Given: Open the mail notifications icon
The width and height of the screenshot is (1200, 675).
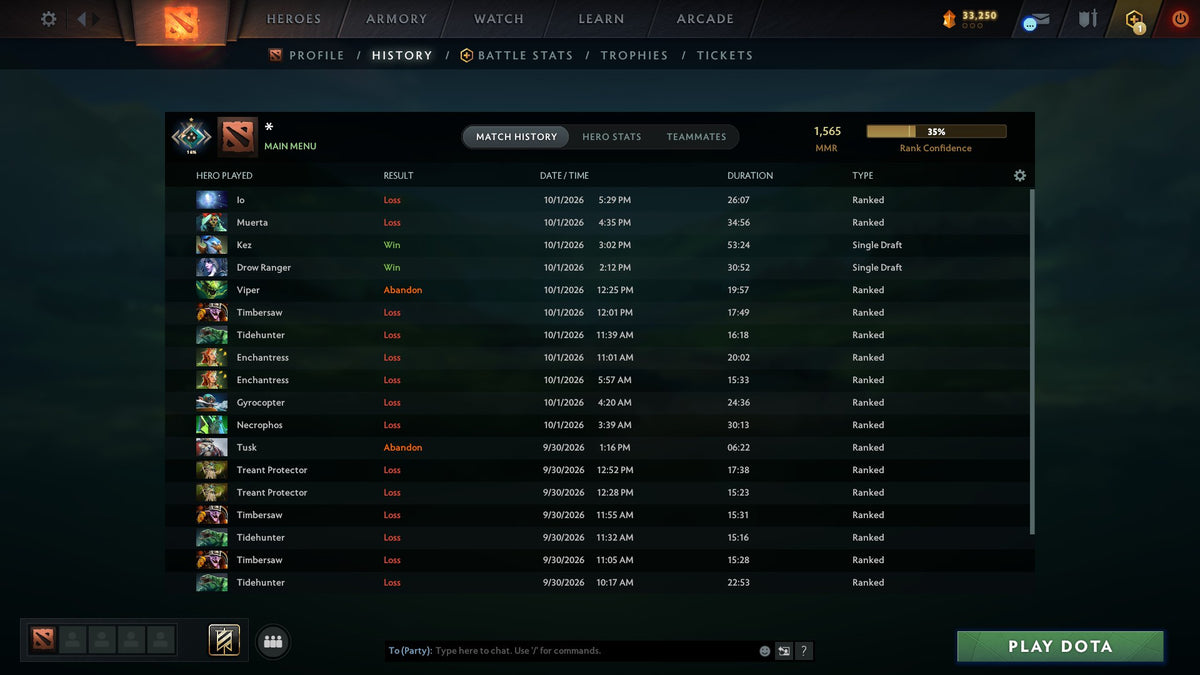Looking at the screenshot, I should [x=1036, y=20].
